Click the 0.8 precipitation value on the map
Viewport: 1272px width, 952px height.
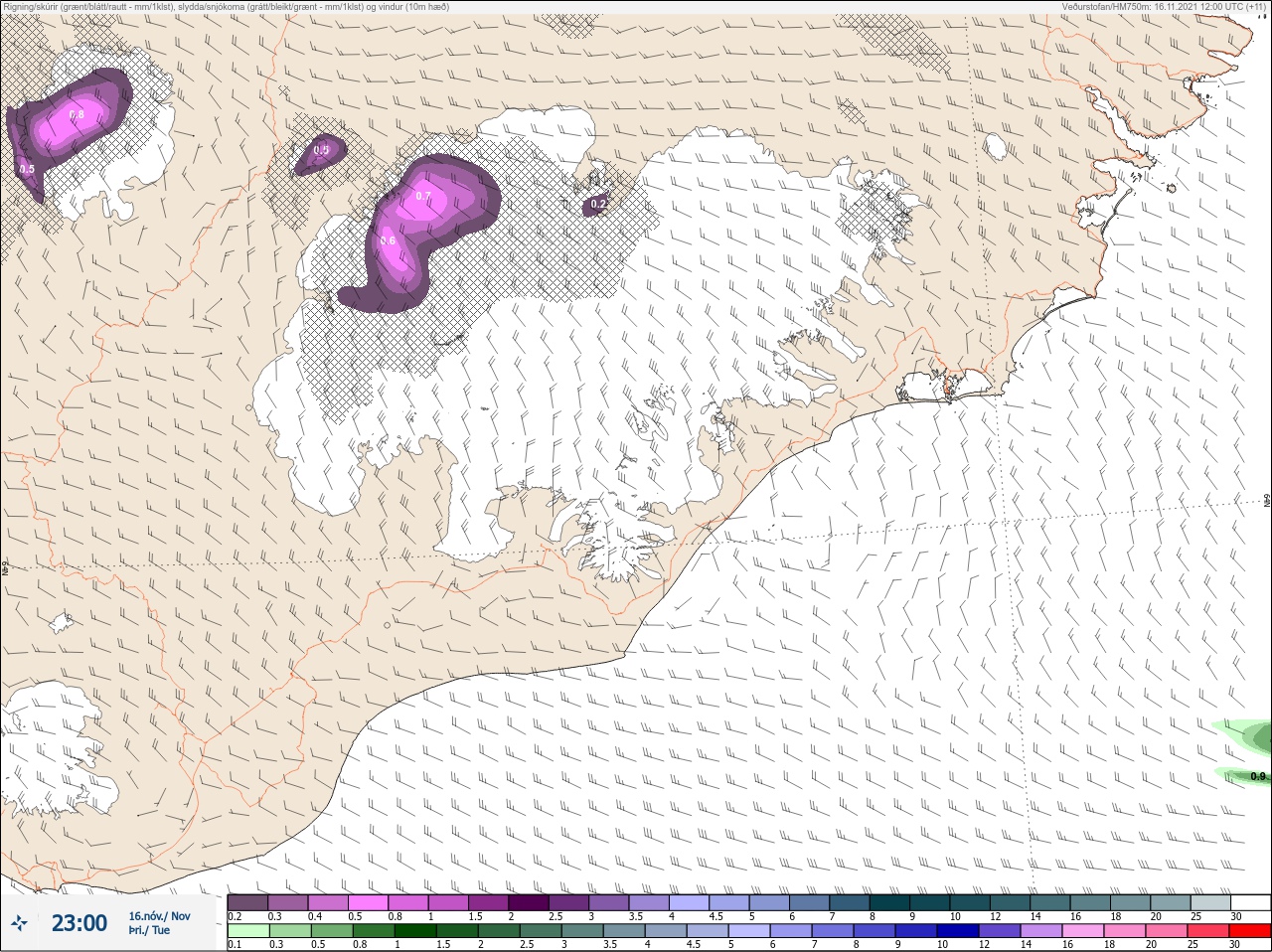point(77,115)
